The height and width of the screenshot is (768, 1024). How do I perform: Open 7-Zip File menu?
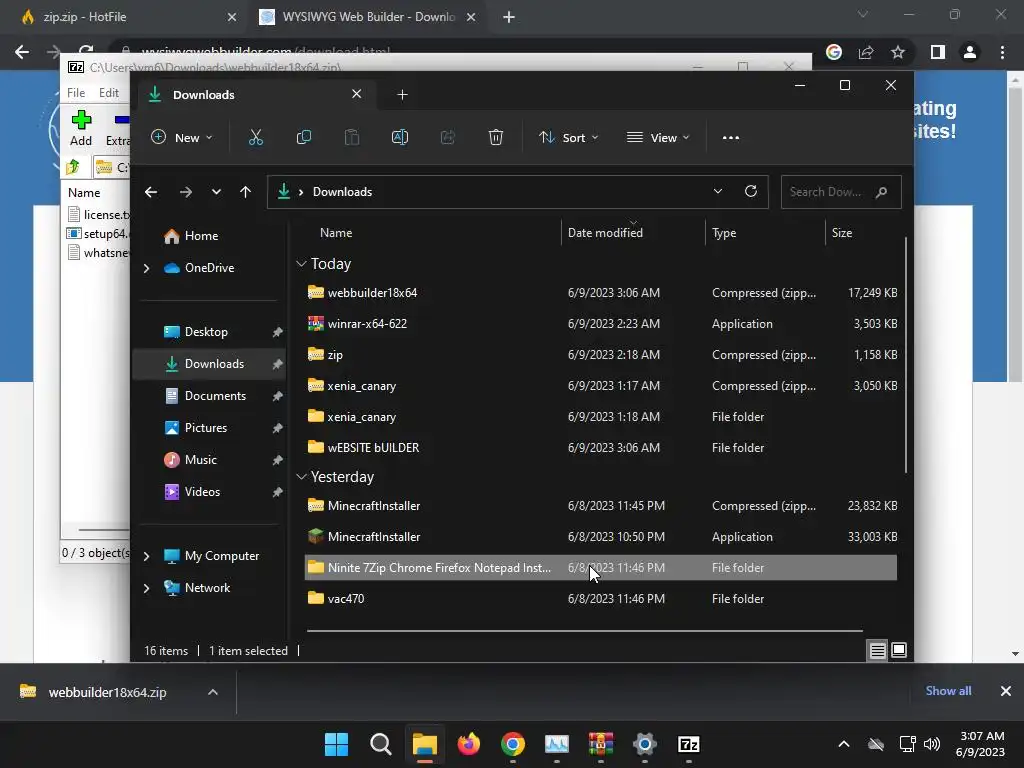tap(76, 93)
